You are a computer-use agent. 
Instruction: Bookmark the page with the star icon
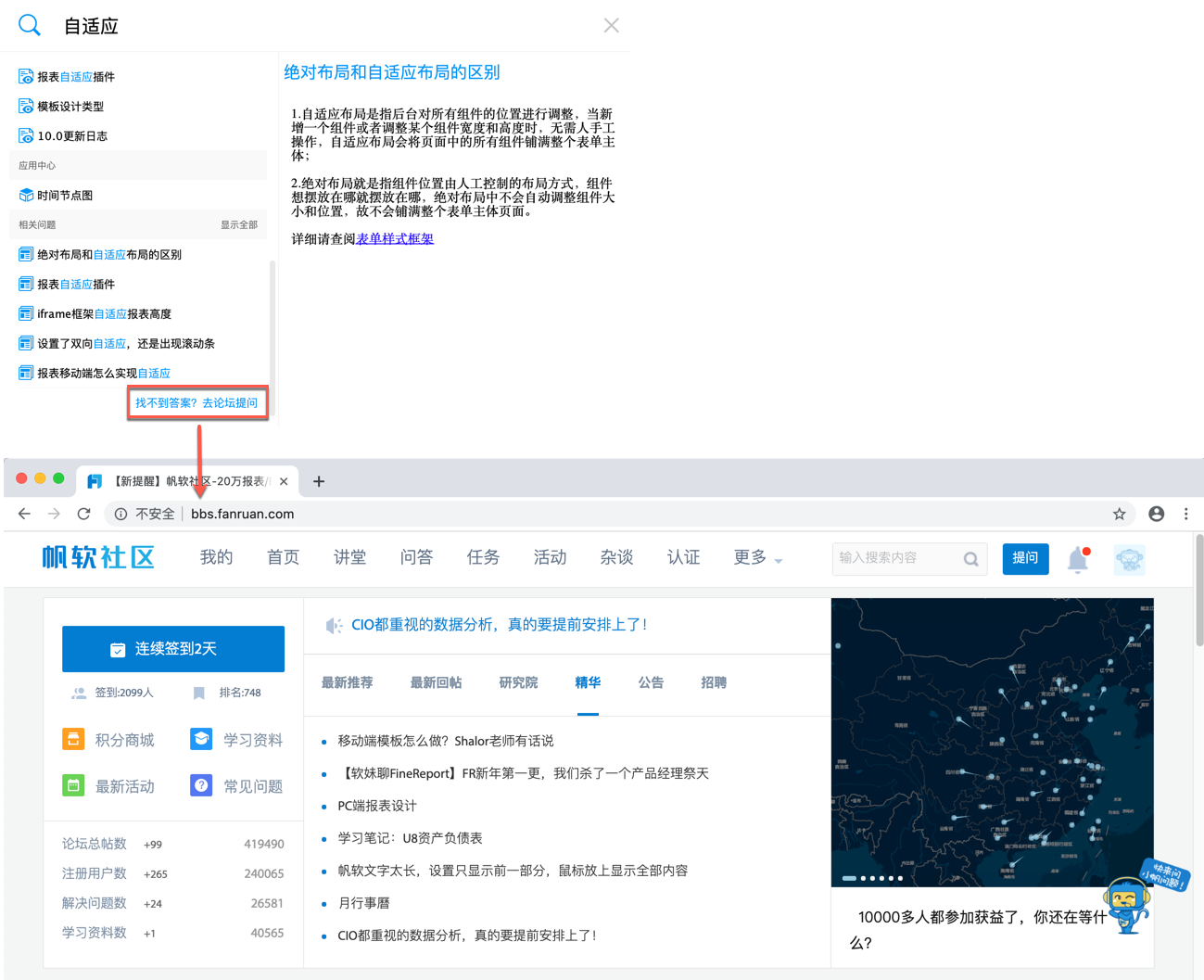tap(1120, 514)
